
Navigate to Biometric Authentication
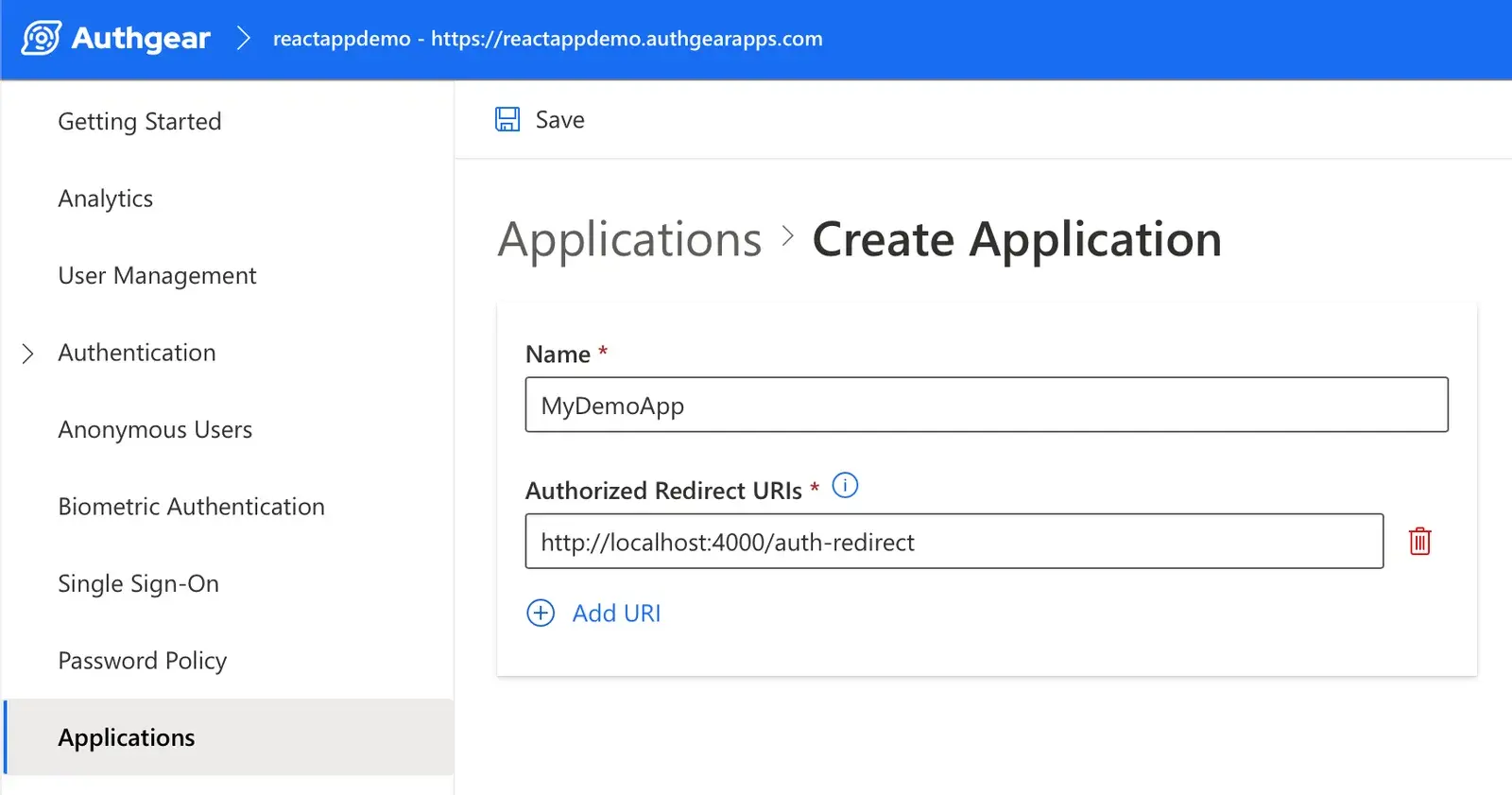tap(192, 507)
